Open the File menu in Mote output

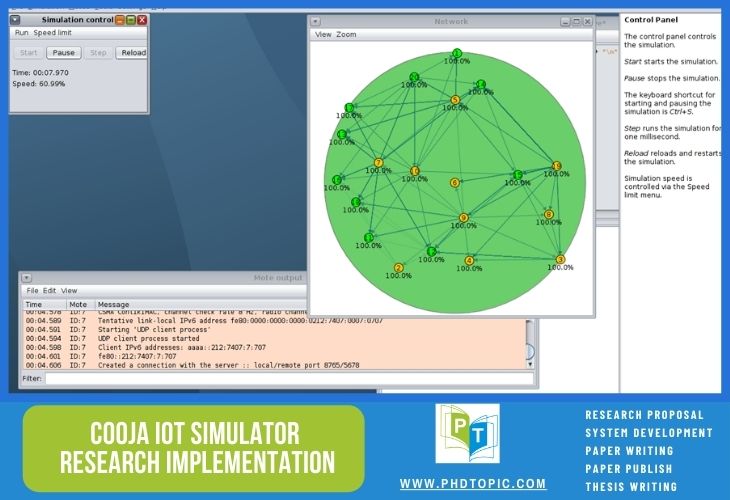(x=32, y=291)
